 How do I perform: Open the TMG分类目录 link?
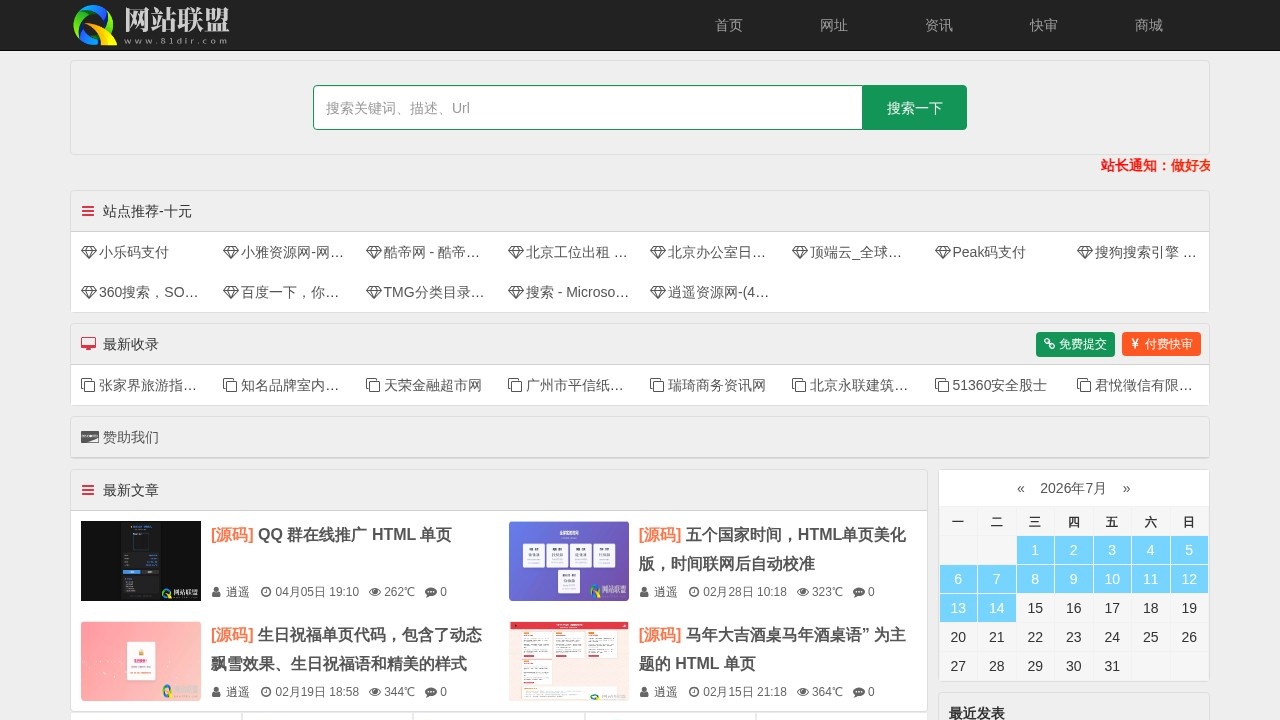(x=425, y=292)
